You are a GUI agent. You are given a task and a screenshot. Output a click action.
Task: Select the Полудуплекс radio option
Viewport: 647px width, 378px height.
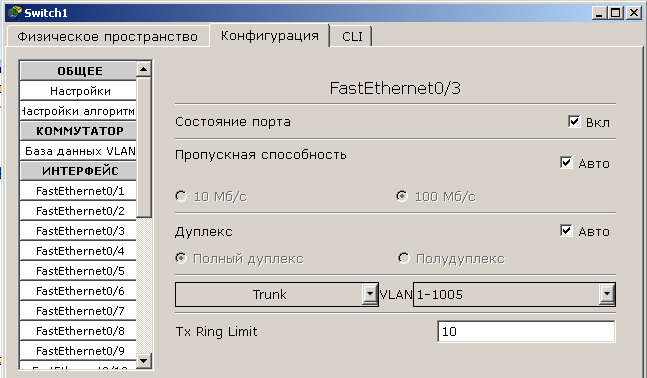coord(404,258)
